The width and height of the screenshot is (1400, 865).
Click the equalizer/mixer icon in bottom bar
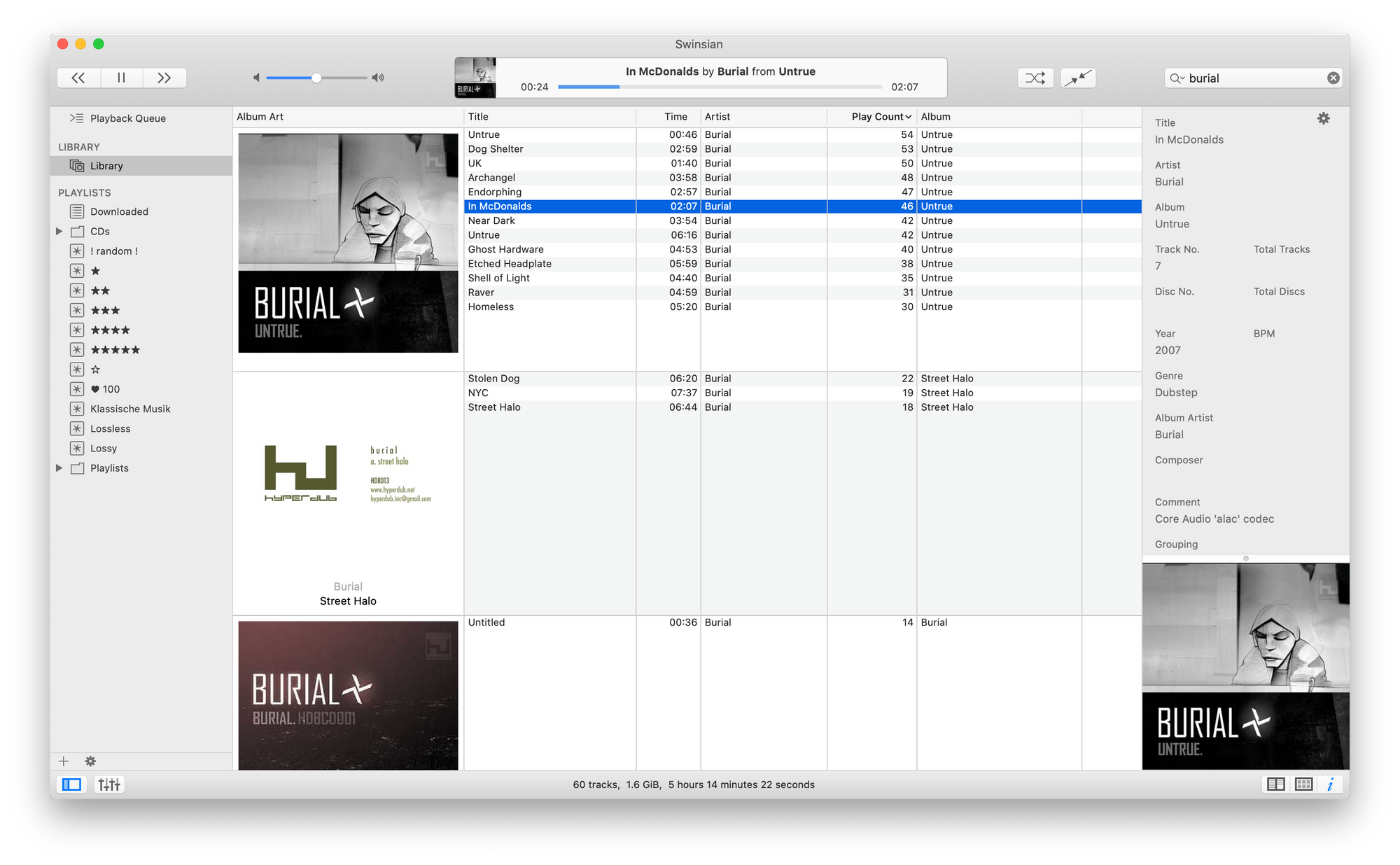(x=108, y=784)
